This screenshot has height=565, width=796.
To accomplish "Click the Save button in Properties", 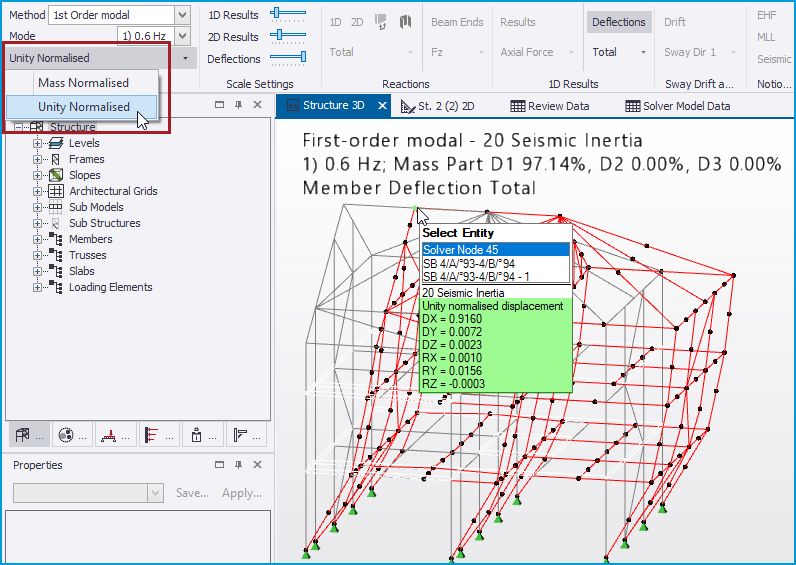I will [x=192, y=493].
